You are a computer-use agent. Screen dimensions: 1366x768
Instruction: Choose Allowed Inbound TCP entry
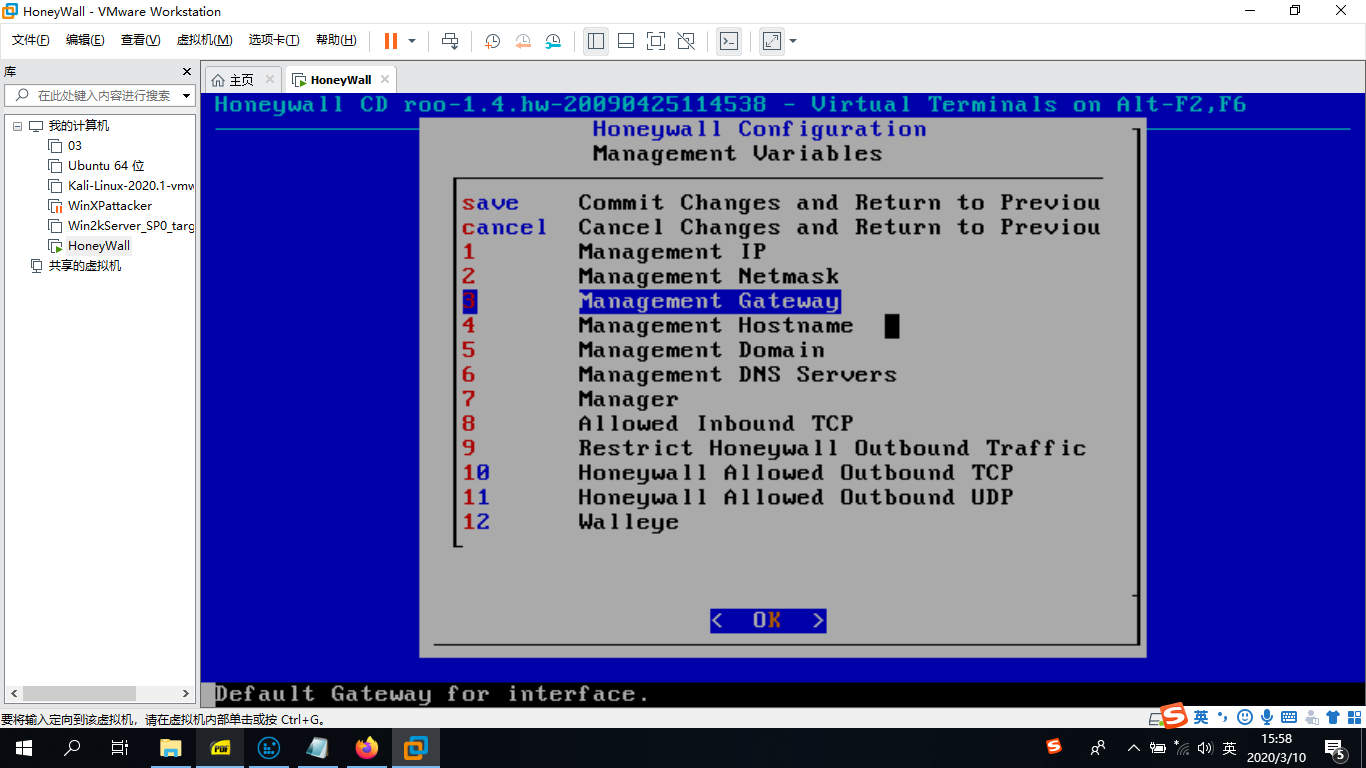coord(715,423)
